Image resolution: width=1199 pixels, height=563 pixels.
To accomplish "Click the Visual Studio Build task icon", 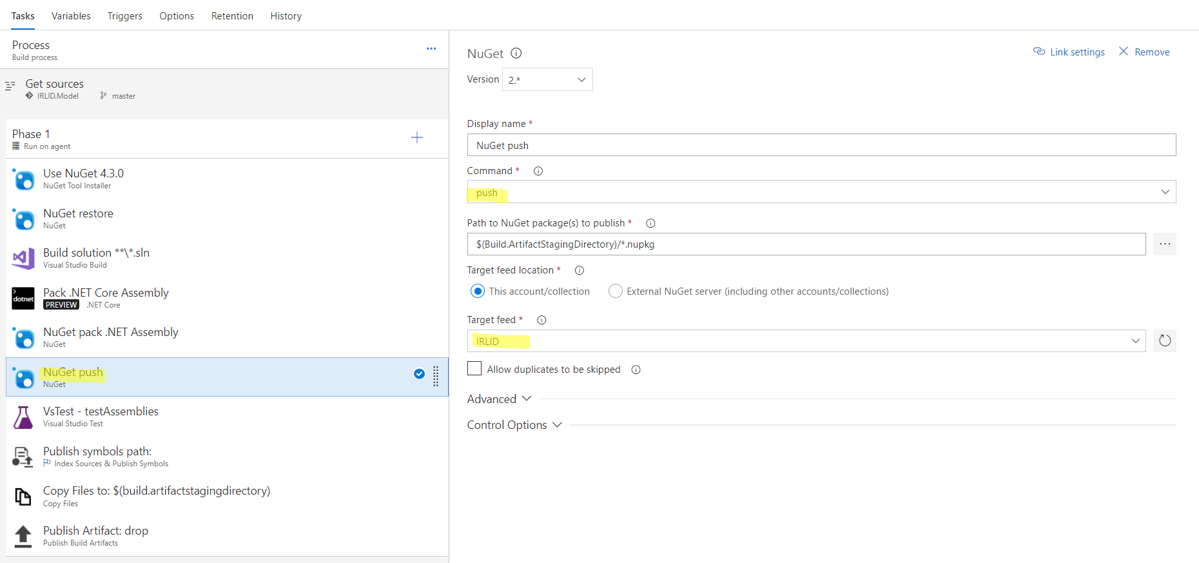I will (23, 259).
